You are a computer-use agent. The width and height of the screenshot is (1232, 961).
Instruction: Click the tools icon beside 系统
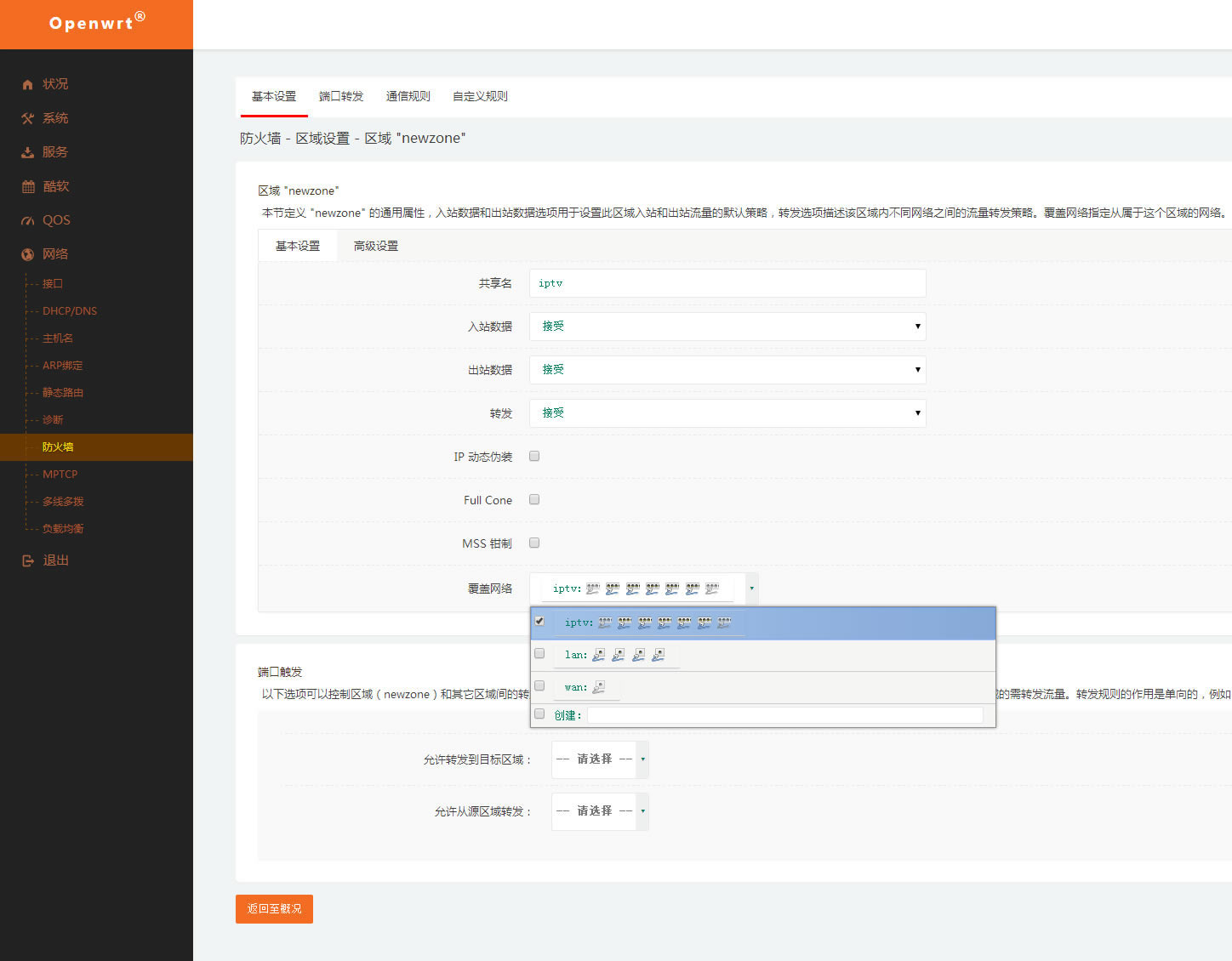coord(27,118)
